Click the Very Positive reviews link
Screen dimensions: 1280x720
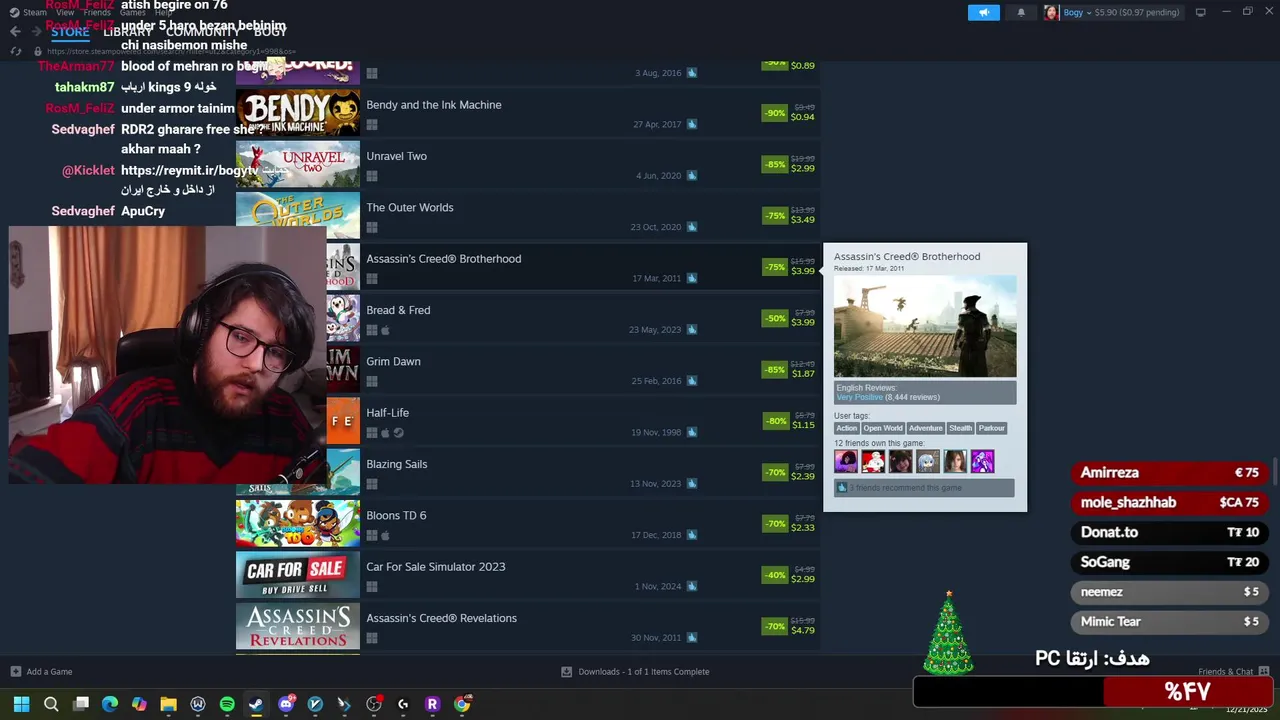(859, 397)
